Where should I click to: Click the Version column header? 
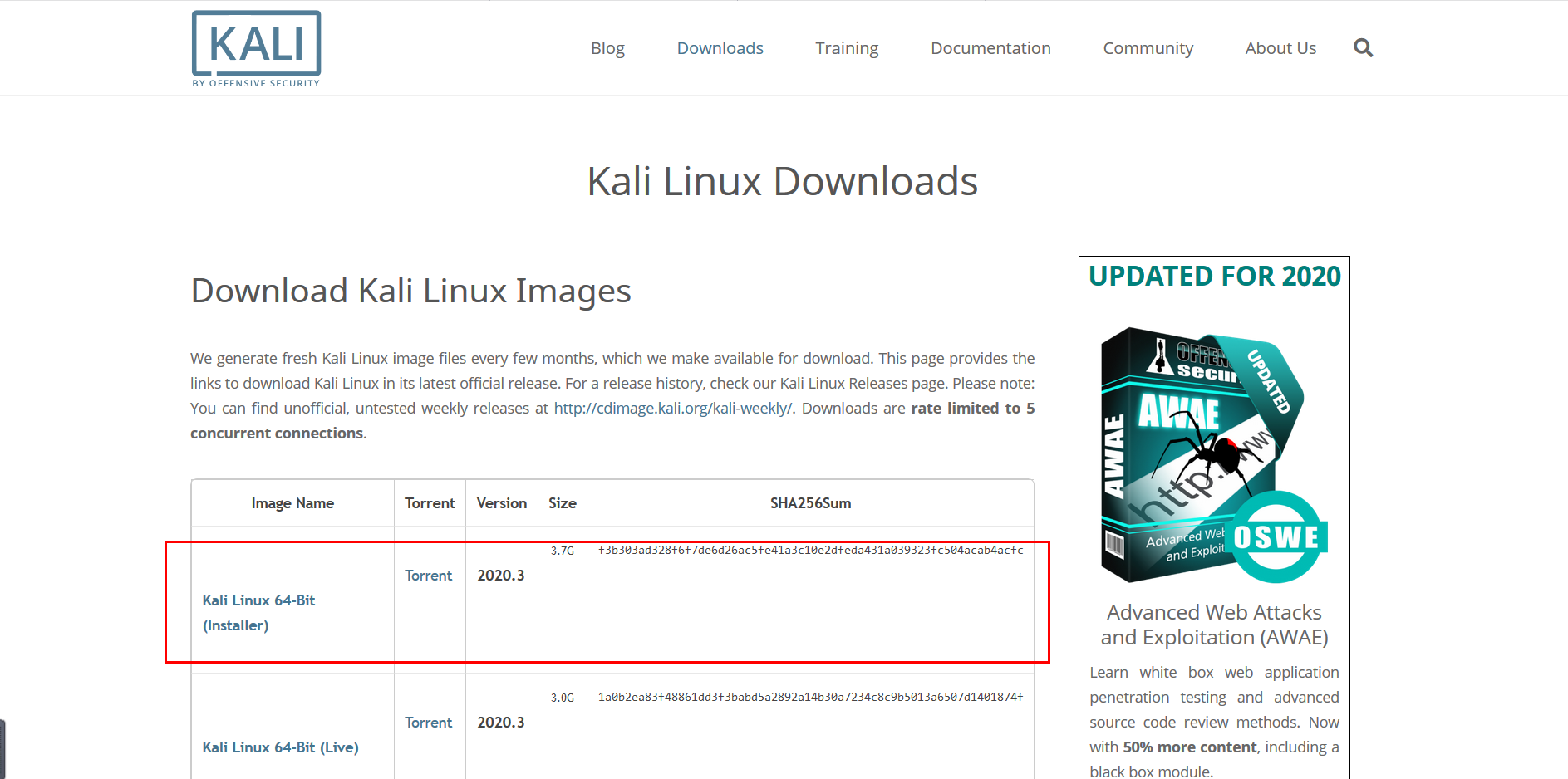pos(501,502)
